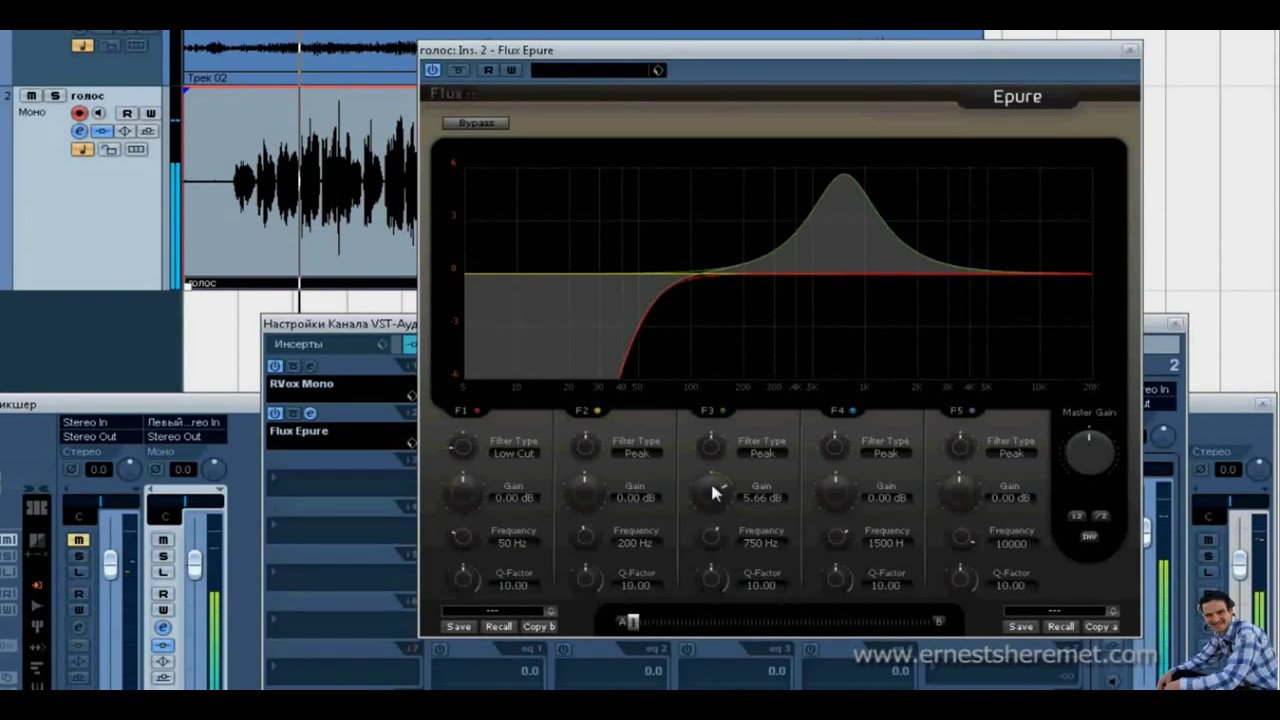Click plugin window write automation W button
Screen dimensions: 1280x720
click(x=511, y=70)
